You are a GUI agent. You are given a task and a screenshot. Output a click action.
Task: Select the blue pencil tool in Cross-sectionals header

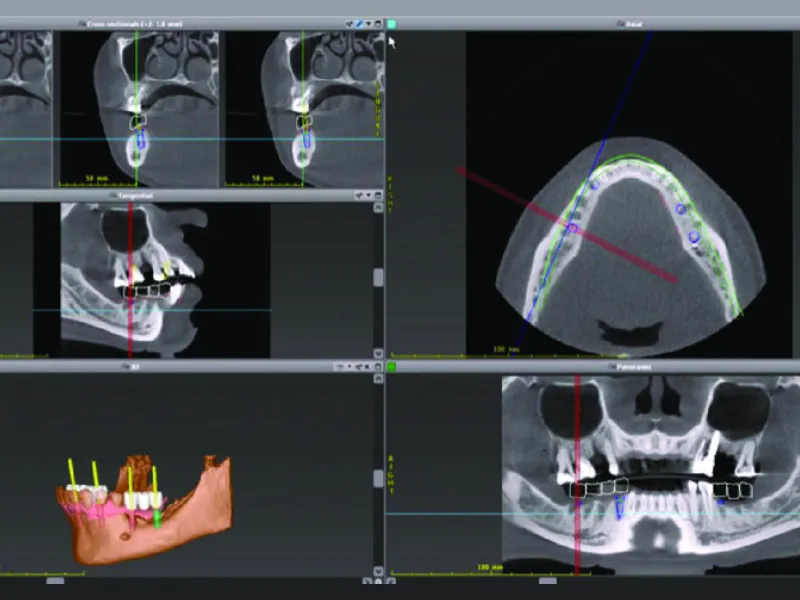[359, 24]
